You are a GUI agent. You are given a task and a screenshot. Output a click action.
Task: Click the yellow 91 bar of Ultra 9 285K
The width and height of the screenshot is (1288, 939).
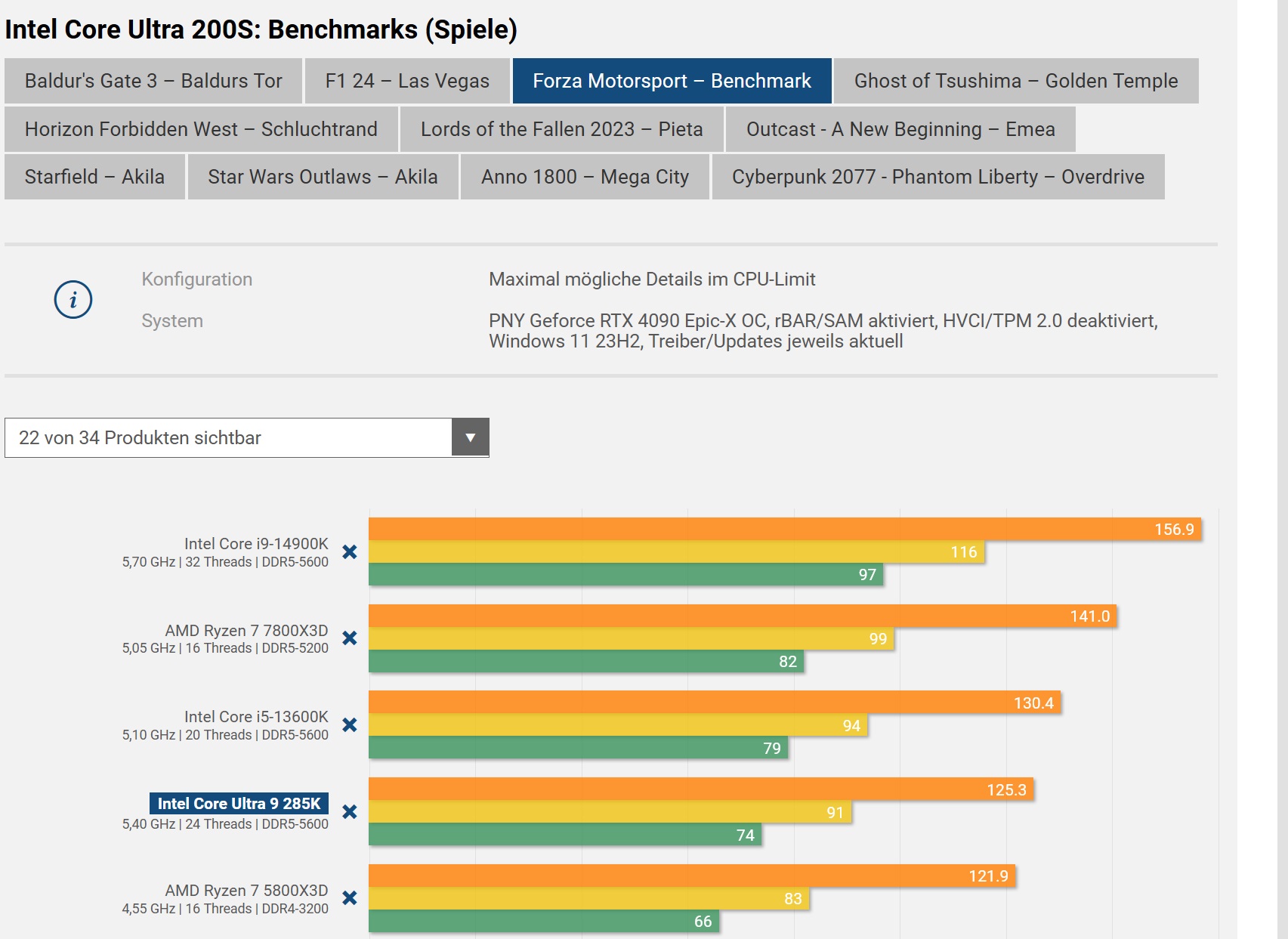click(x=610, y=812)
